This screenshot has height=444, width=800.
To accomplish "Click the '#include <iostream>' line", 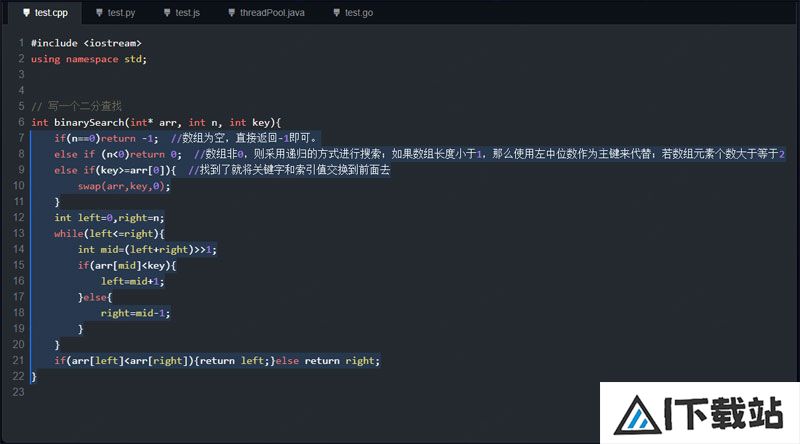I will coord(86,43).
